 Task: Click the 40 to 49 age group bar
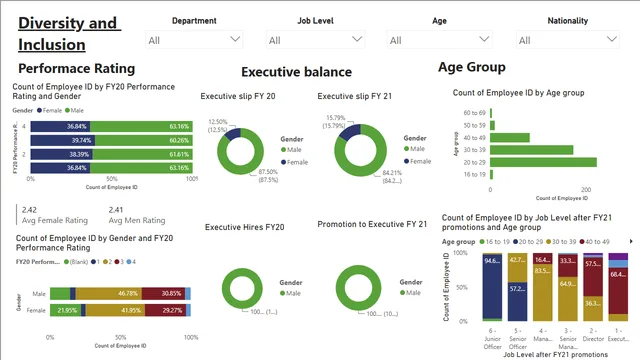(510, 138)
